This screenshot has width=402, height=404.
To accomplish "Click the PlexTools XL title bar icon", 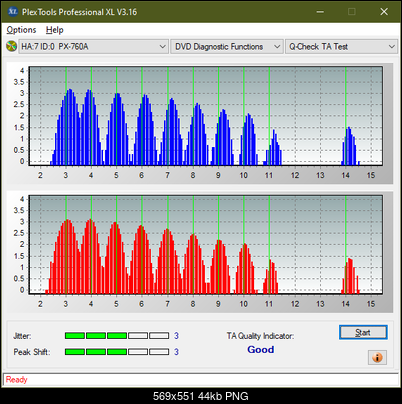I will (x=13, y=12).
